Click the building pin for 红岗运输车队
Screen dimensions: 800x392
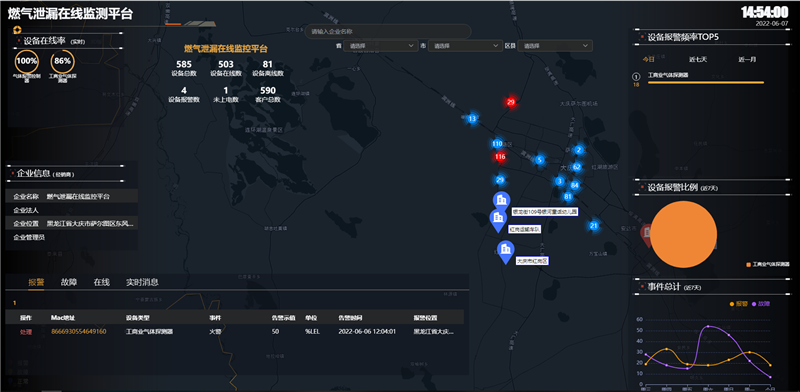498,221
